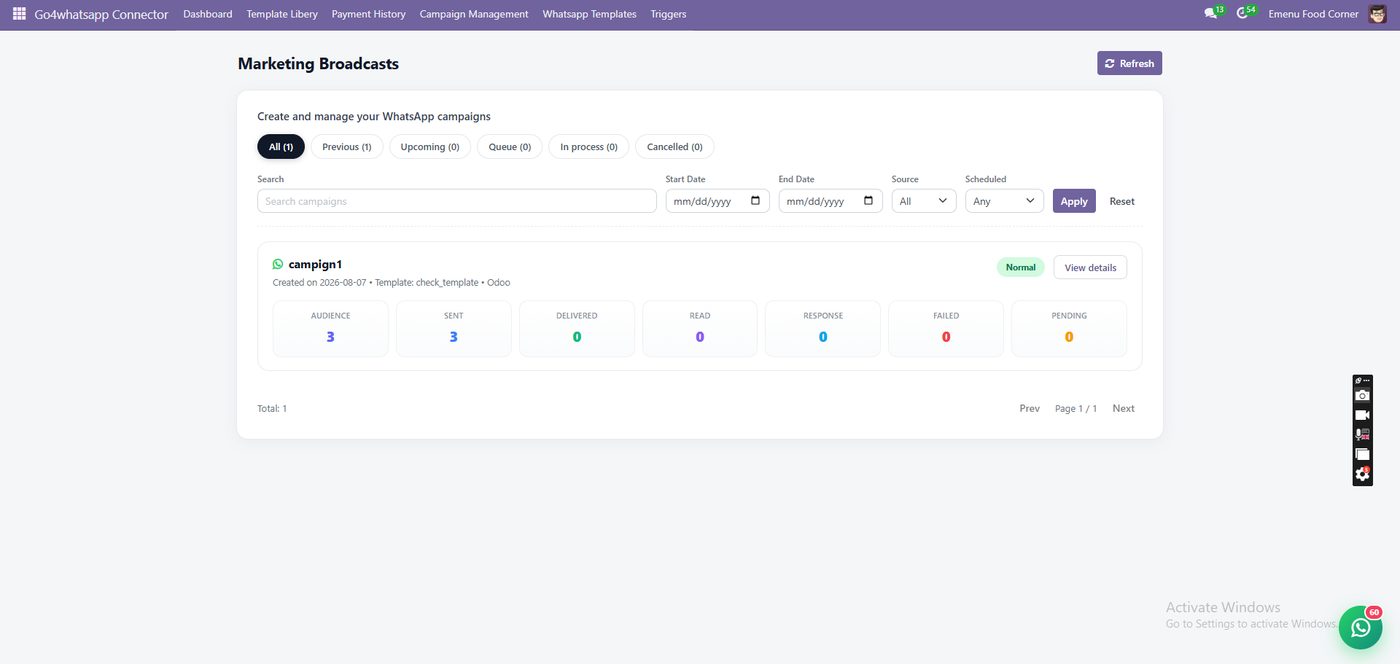Click the SENT stat card

point(453,328)
